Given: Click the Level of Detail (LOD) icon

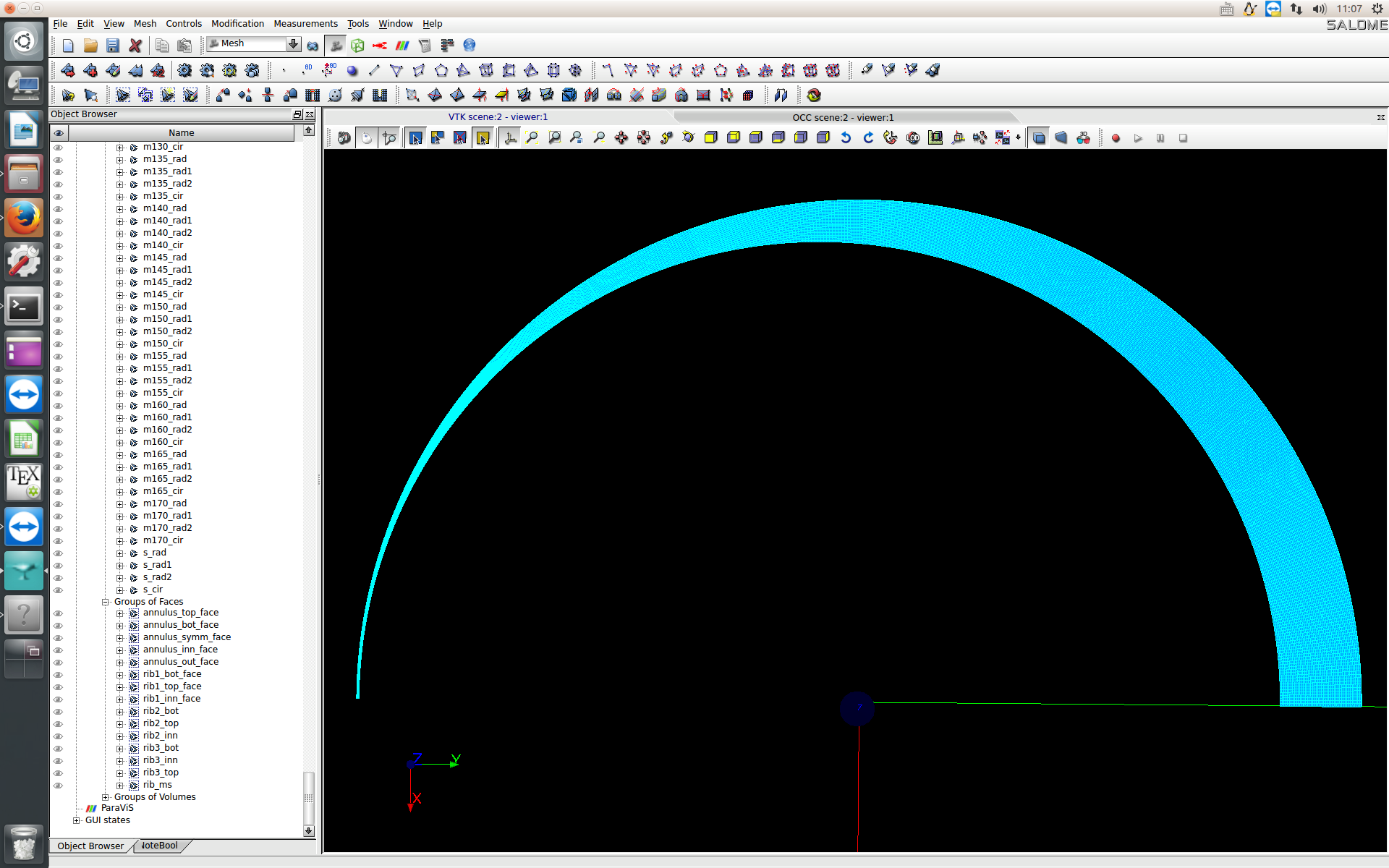Looking at the screenshot, I should point(913,138).
